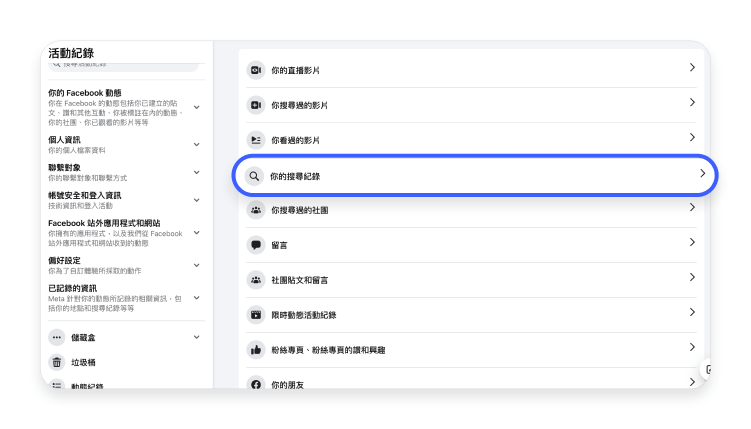Expand the 個人資訊 section
The image size is (751, 429).
[x=197, y=144]
